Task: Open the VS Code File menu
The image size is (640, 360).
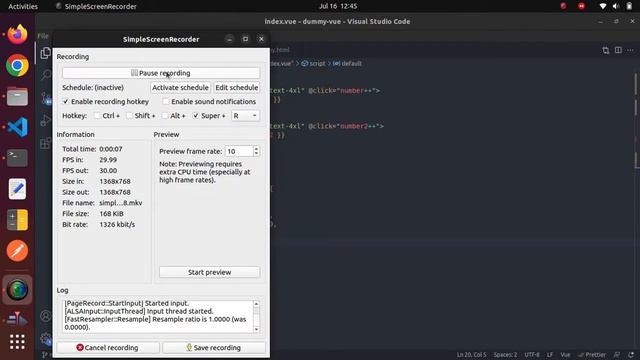Action: click(43, 36)
